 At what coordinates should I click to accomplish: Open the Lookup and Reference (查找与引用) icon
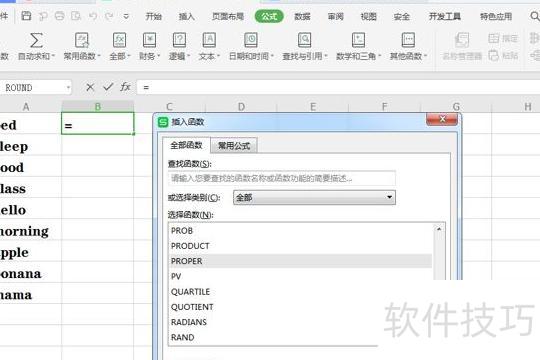point(304,40)
